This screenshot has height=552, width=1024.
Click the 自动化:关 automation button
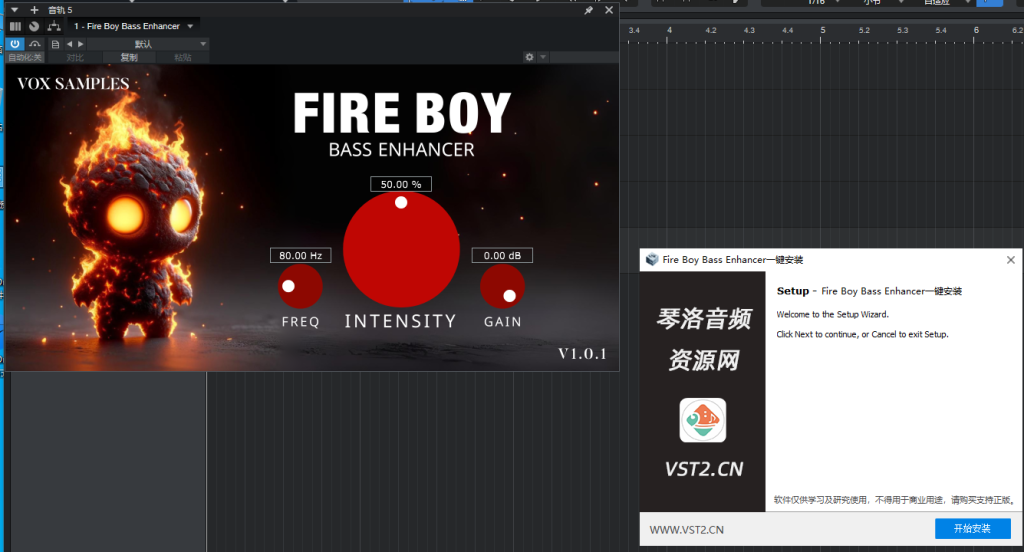(25, 57)
